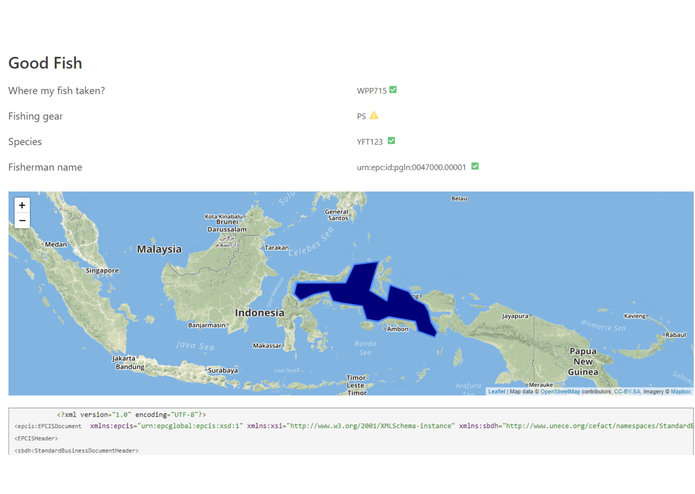Click the Surabaya city label on map
Viewport: 695px width, 494px height.
(223, 370)
